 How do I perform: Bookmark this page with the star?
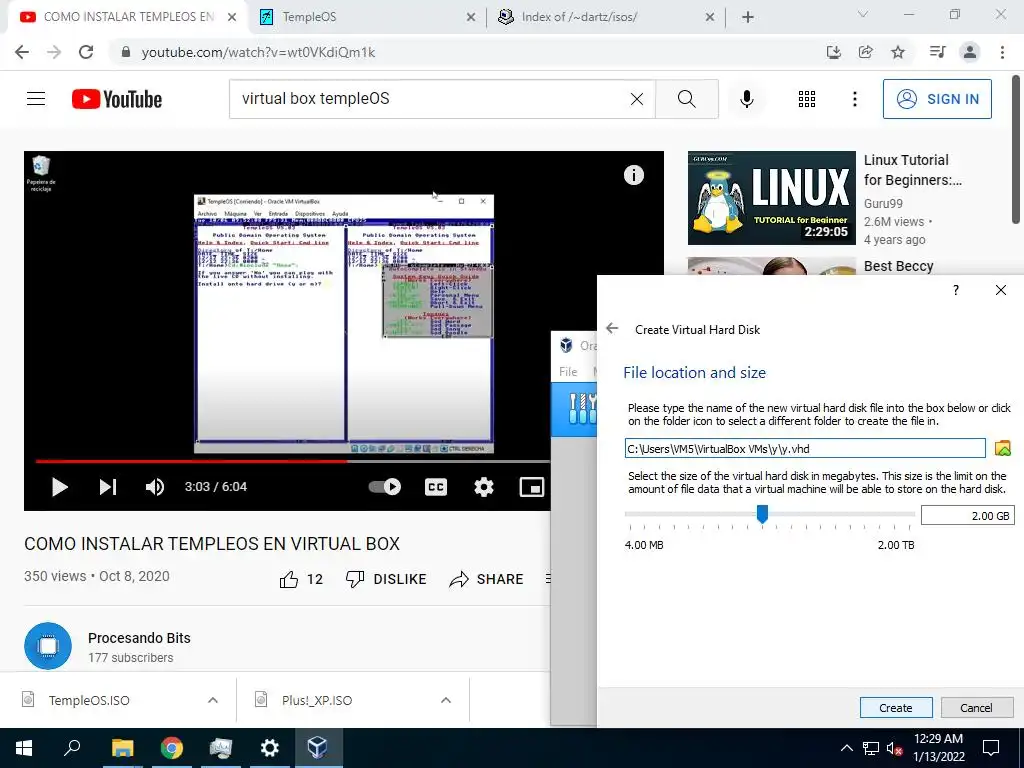pos(898,52)
